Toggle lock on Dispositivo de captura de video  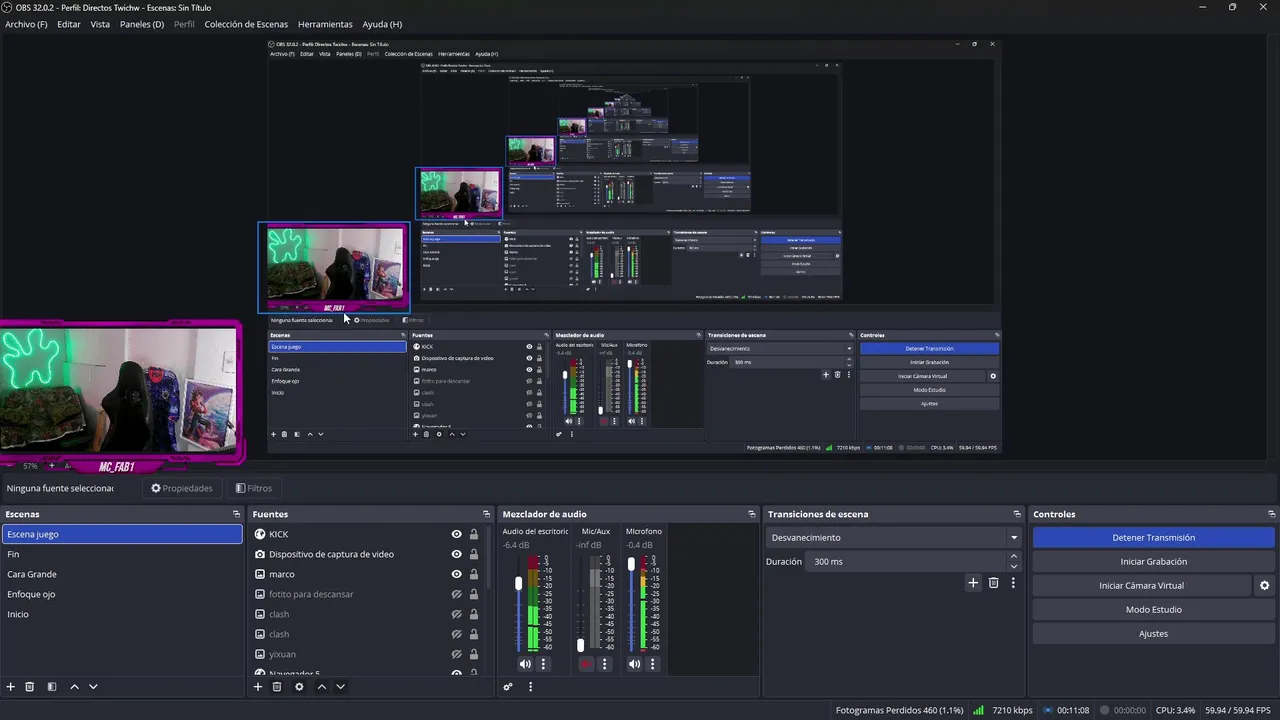pos(474,554)
